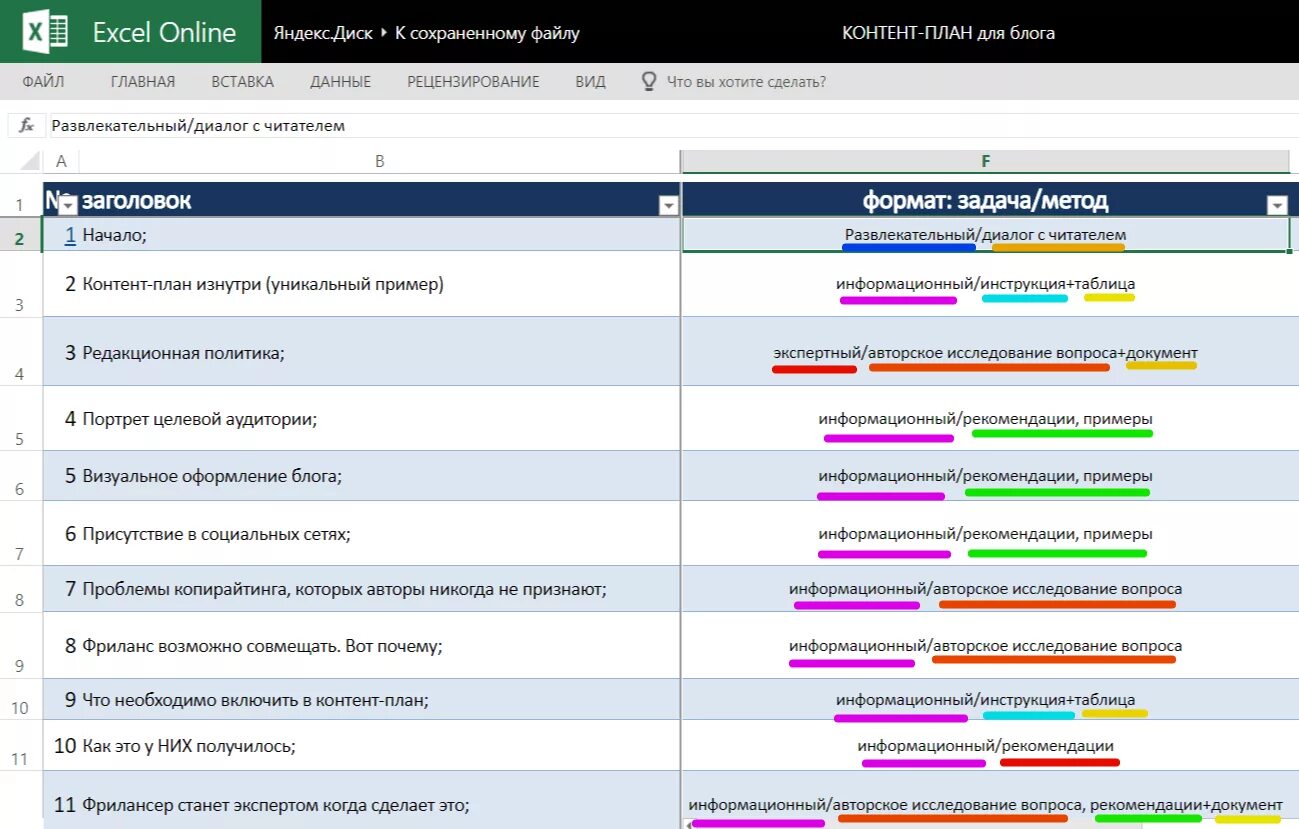Click the Excel Online logo icon
1299x829 pixels.
(x=45, y=31)
